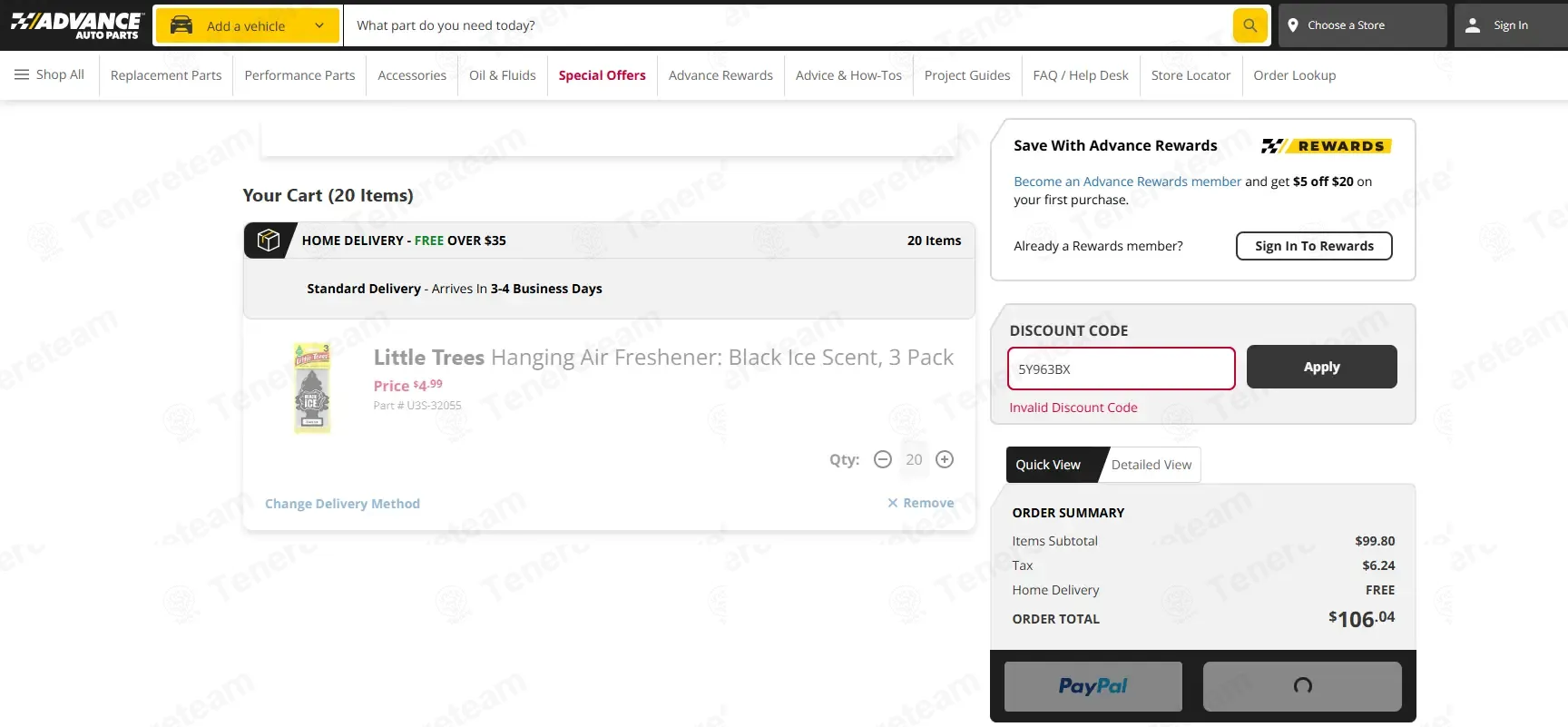The image size is (1568, 727).
Task: Click the Choose a Store button
Action: pyautogui.click(x=1362, y=25)
